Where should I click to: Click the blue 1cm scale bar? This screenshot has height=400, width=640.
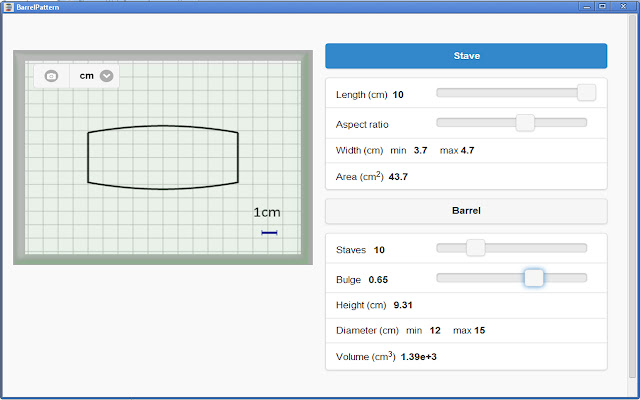pyautogui.click(x=269, y=232)
